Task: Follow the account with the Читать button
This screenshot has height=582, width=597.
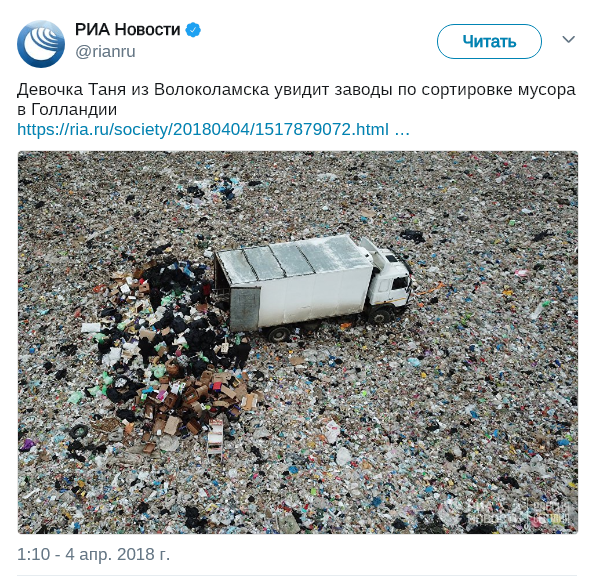Action: tap(489, 41)
